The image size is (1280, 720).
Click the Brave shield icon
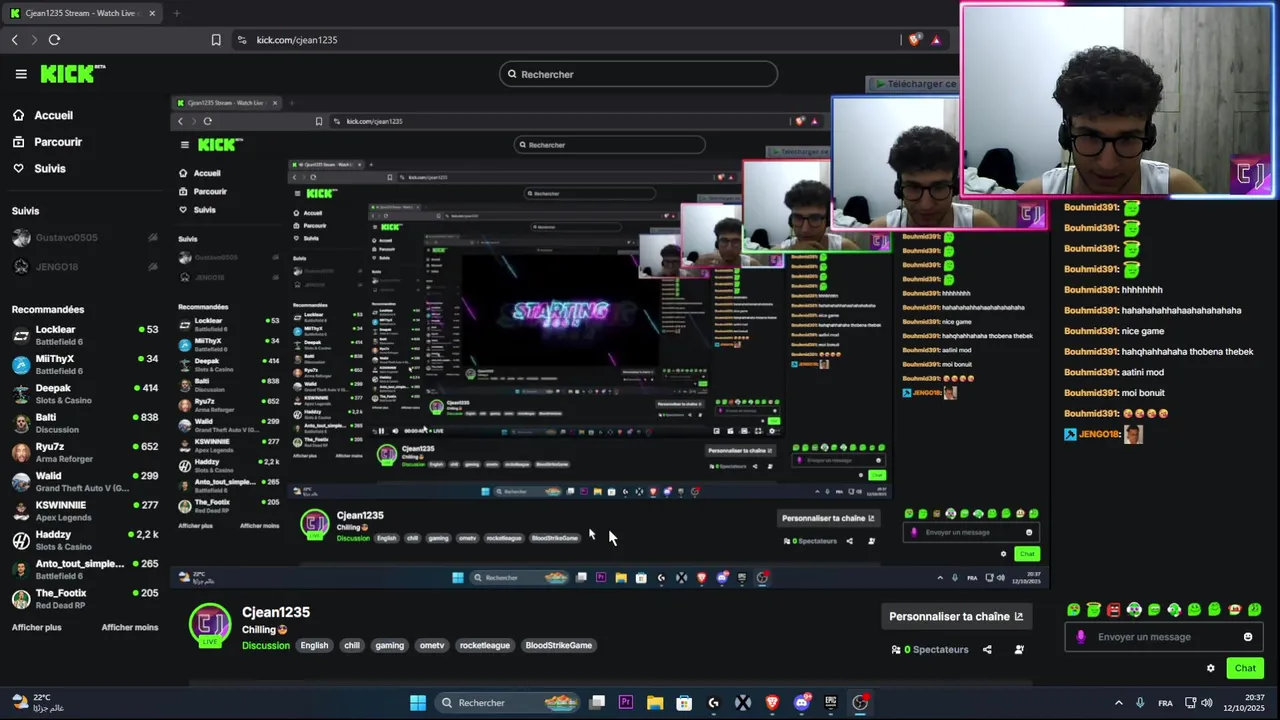[914, 40]
